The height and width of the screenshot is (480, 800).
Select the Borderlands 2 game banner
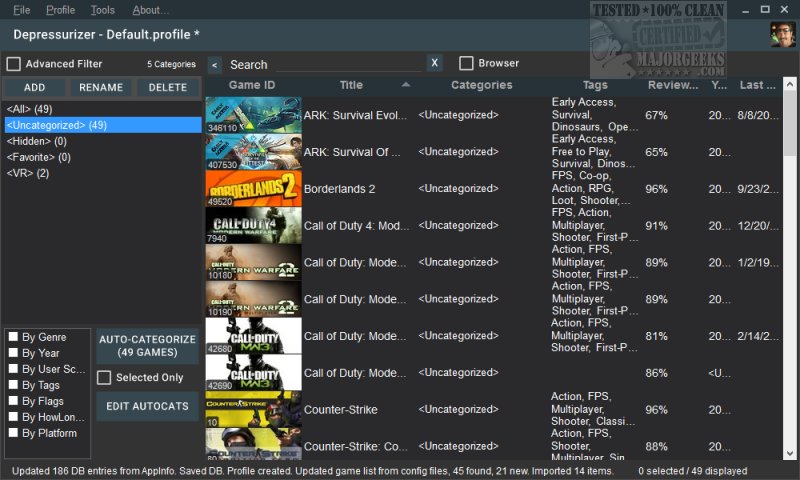(253, 188)
